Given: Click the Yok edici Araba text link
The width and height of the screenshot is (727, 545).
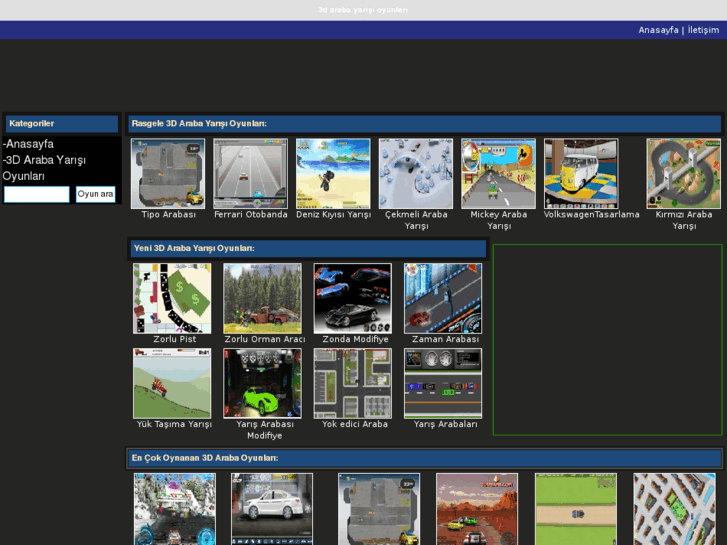Looking at the screenshot, I should pos(355,424).
